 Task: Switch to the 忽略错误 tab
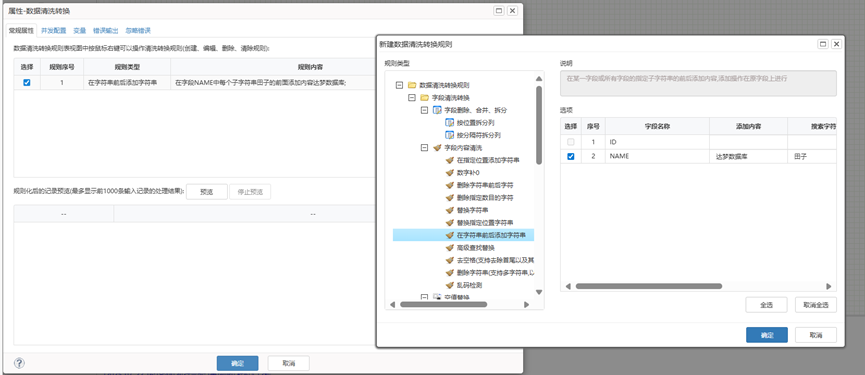pyautogui.click(x=138, y=31)
